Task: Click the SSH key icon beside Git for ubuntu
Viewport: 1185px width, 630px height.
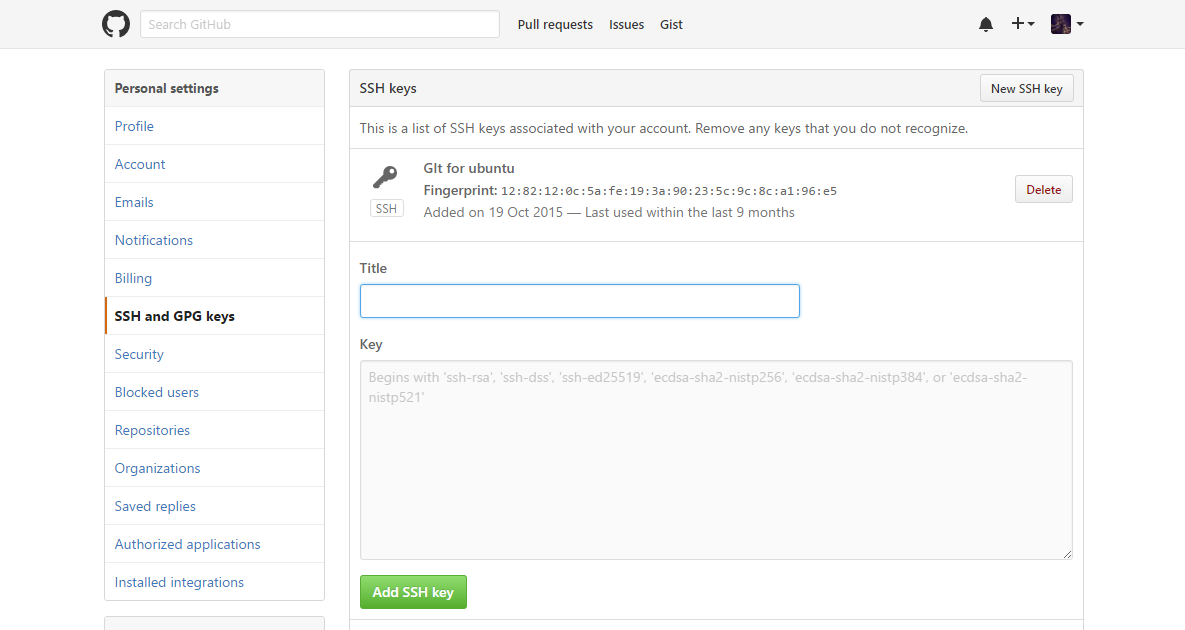Action: point(386,176)
